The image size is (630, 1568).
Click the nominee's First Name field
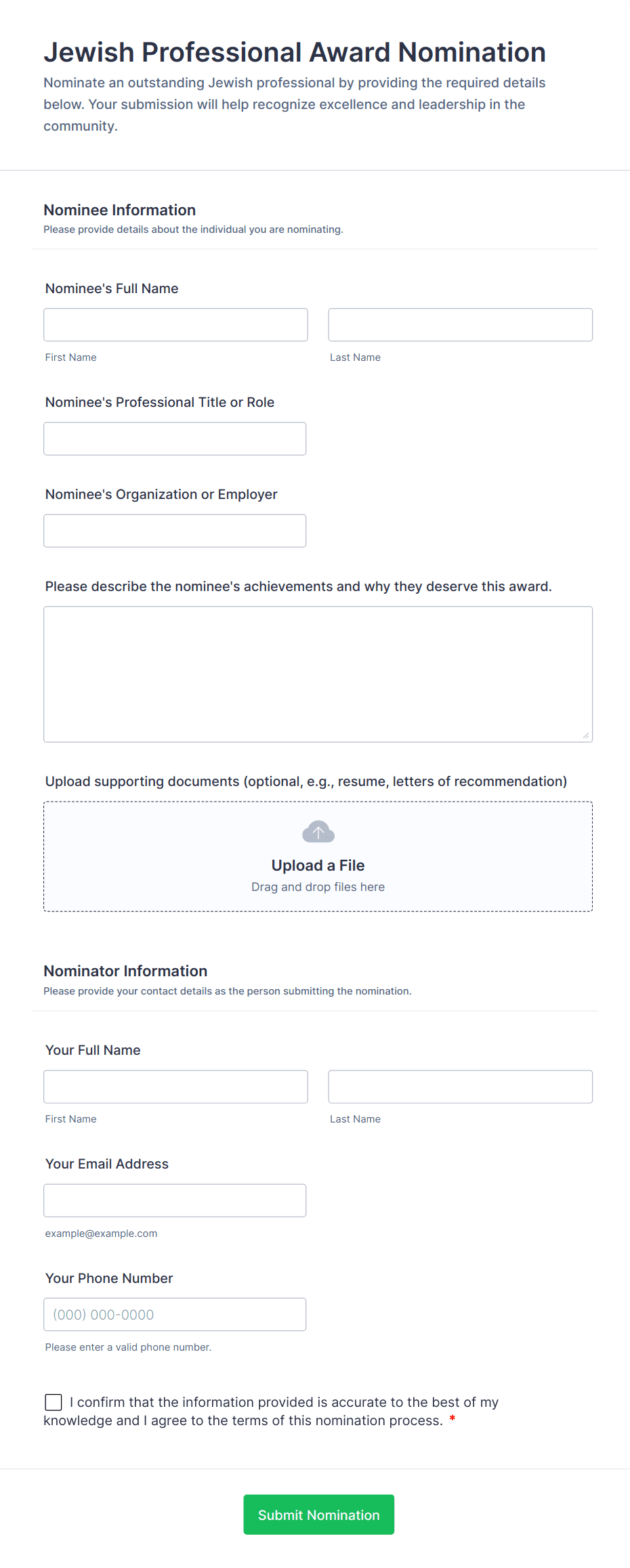[x=175, y=324]
